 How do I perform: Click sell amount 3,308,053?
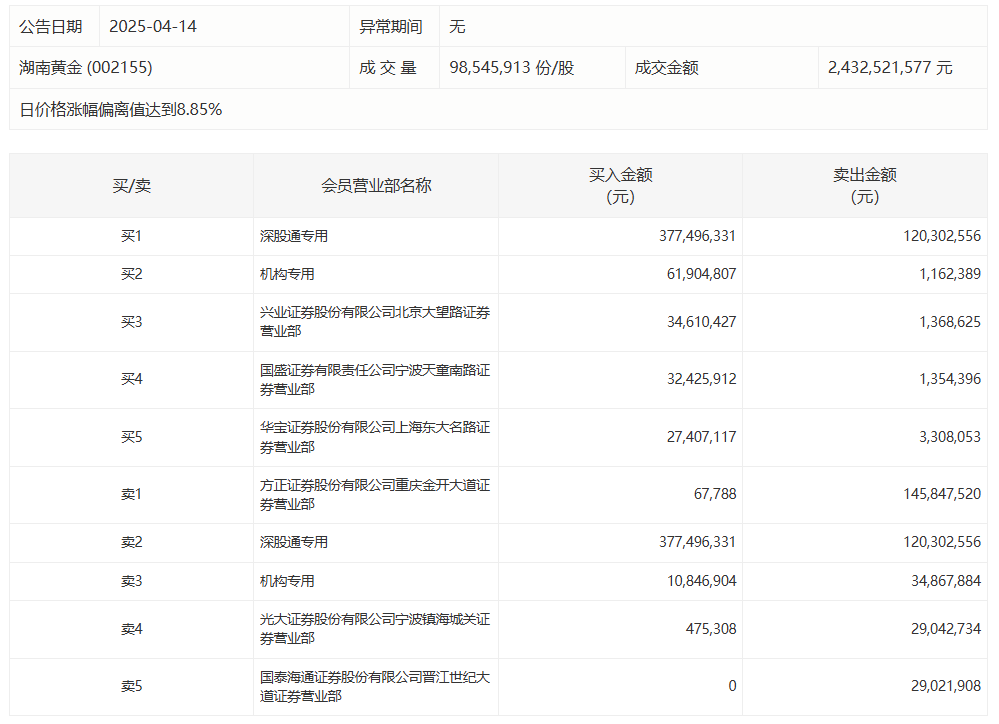(x=950, y=438)
